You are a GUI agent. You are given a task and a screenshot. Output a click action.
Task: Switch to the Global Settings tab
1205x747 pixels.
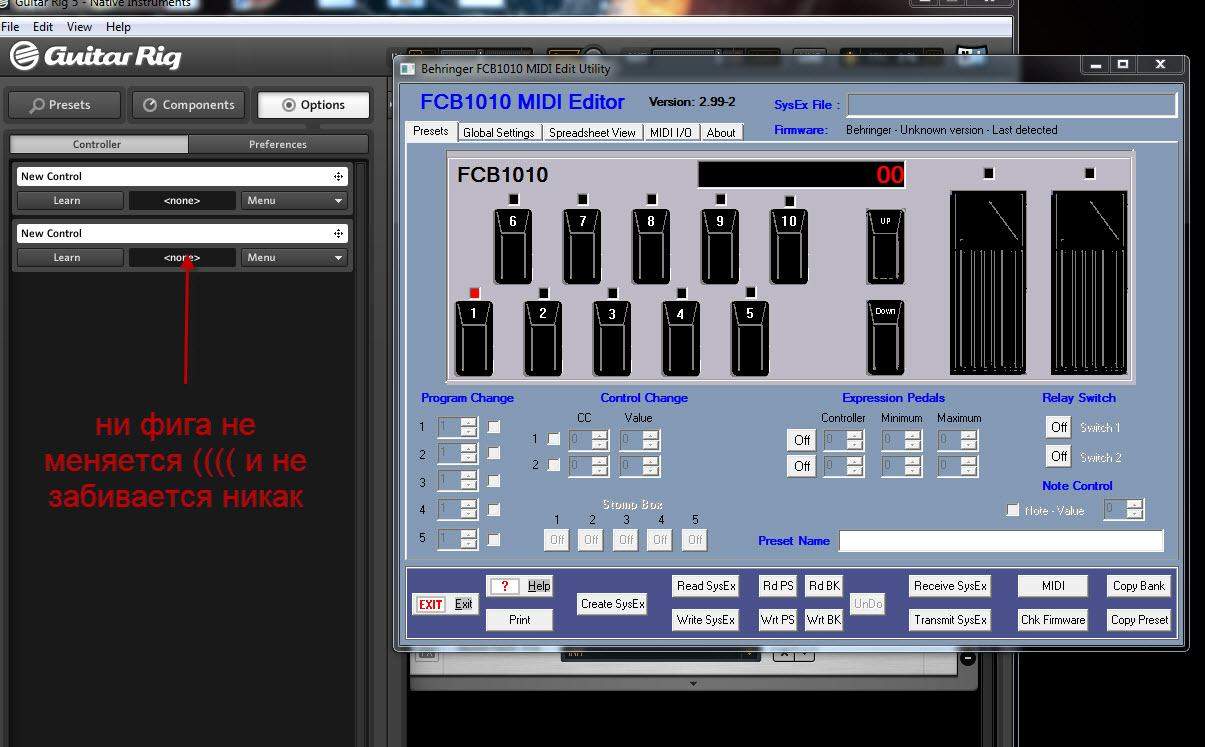coord(499,132)
